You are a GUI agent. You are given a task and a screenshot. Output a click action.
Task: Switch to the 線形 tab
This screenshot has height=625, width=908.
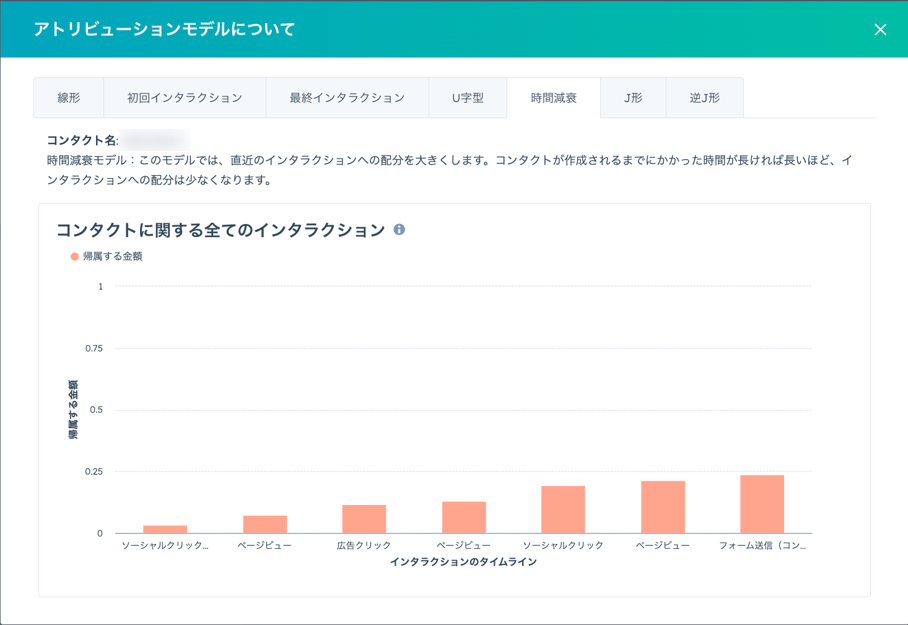(68, 98)
